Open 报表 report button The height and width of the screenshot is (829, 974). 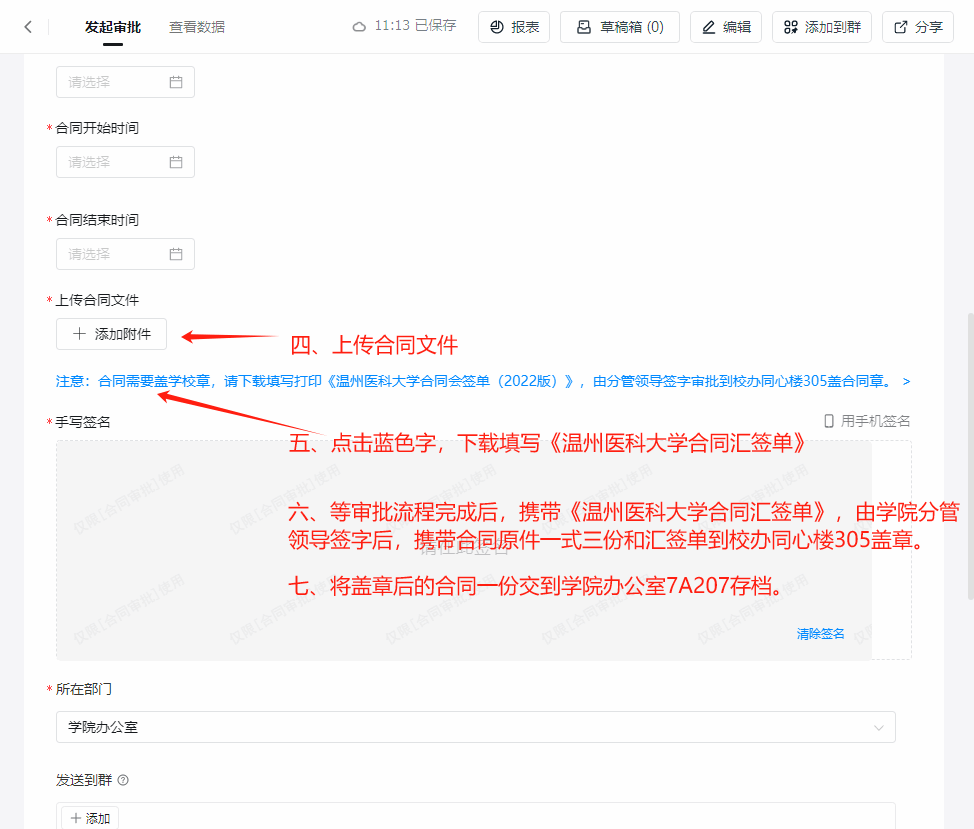coord(514,27)
